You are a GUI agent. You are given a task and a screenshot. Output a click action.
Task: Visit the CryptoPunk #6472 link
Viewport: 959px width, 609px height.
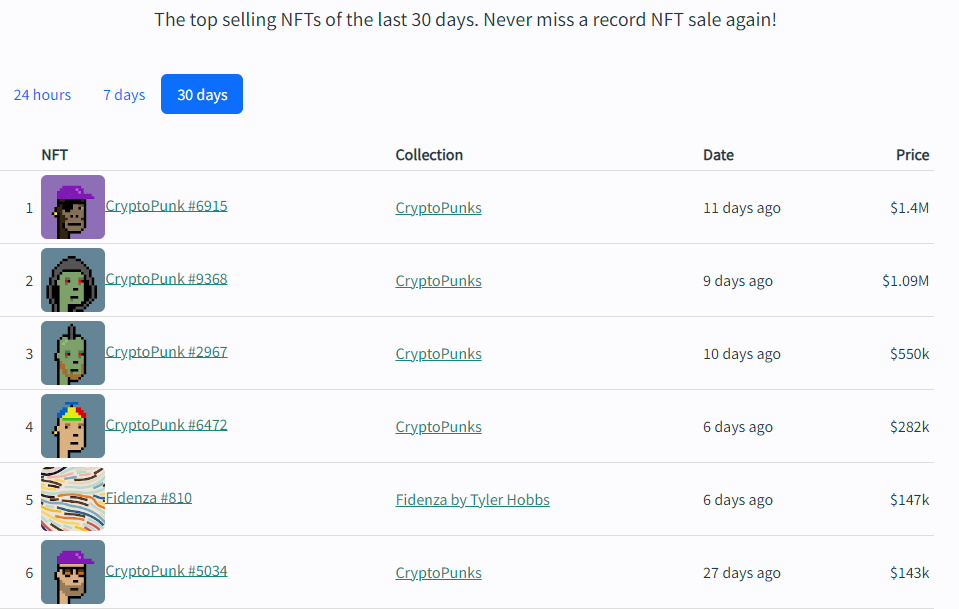tap(166, 425)
